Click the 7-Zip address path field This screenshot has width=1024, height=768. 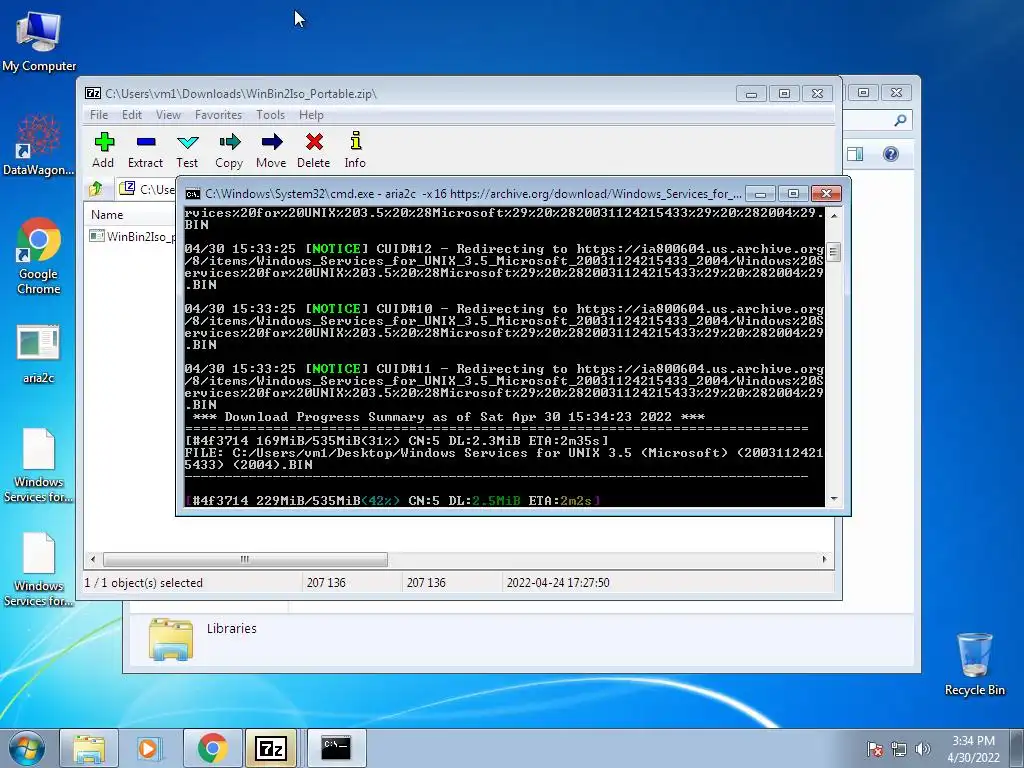click(147, 189)
